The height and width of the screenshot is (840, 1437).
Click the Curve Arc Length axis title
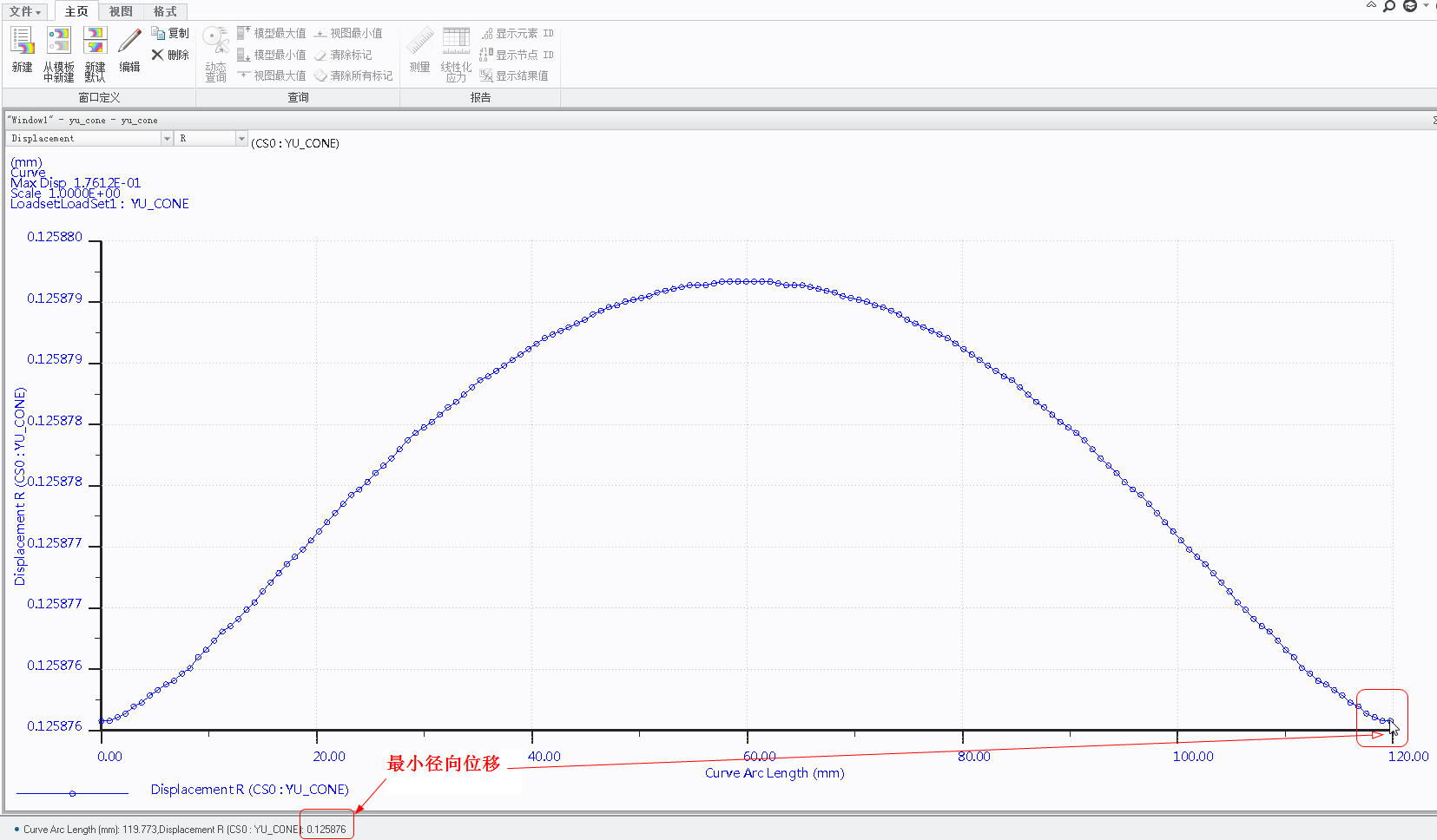click(774, 773)
